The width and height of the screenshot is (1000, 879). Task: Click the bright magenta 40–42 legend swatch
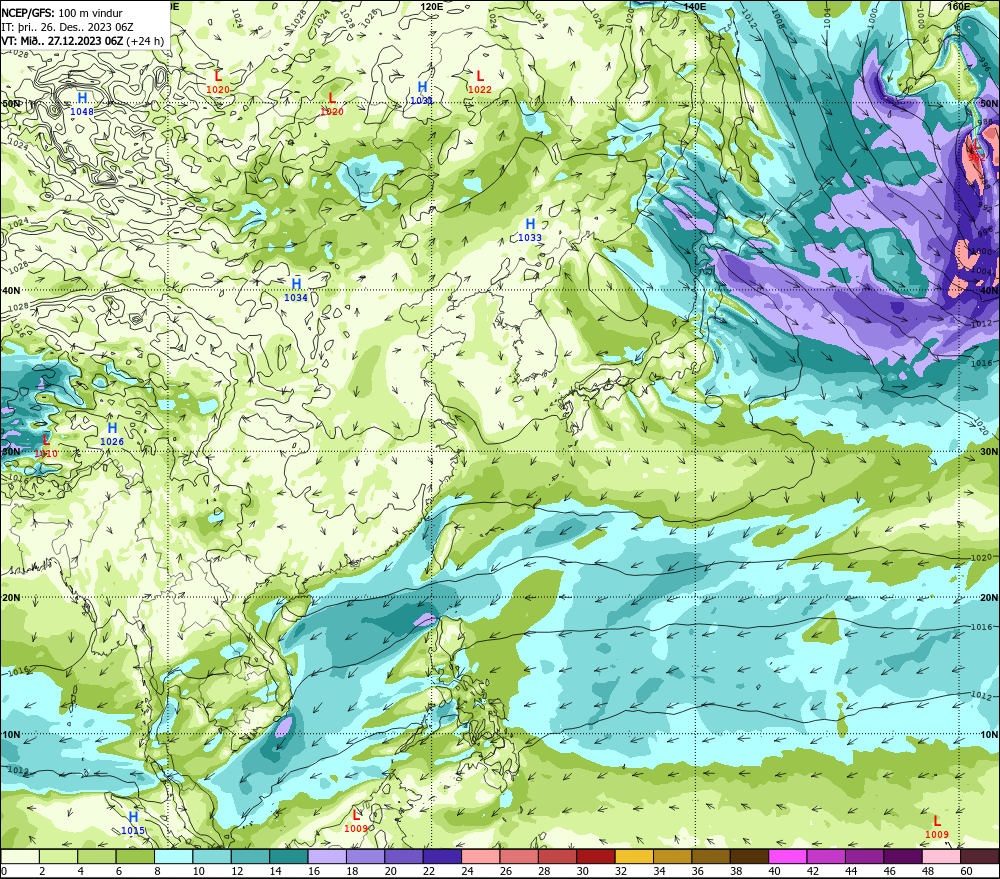coord(788,856)
